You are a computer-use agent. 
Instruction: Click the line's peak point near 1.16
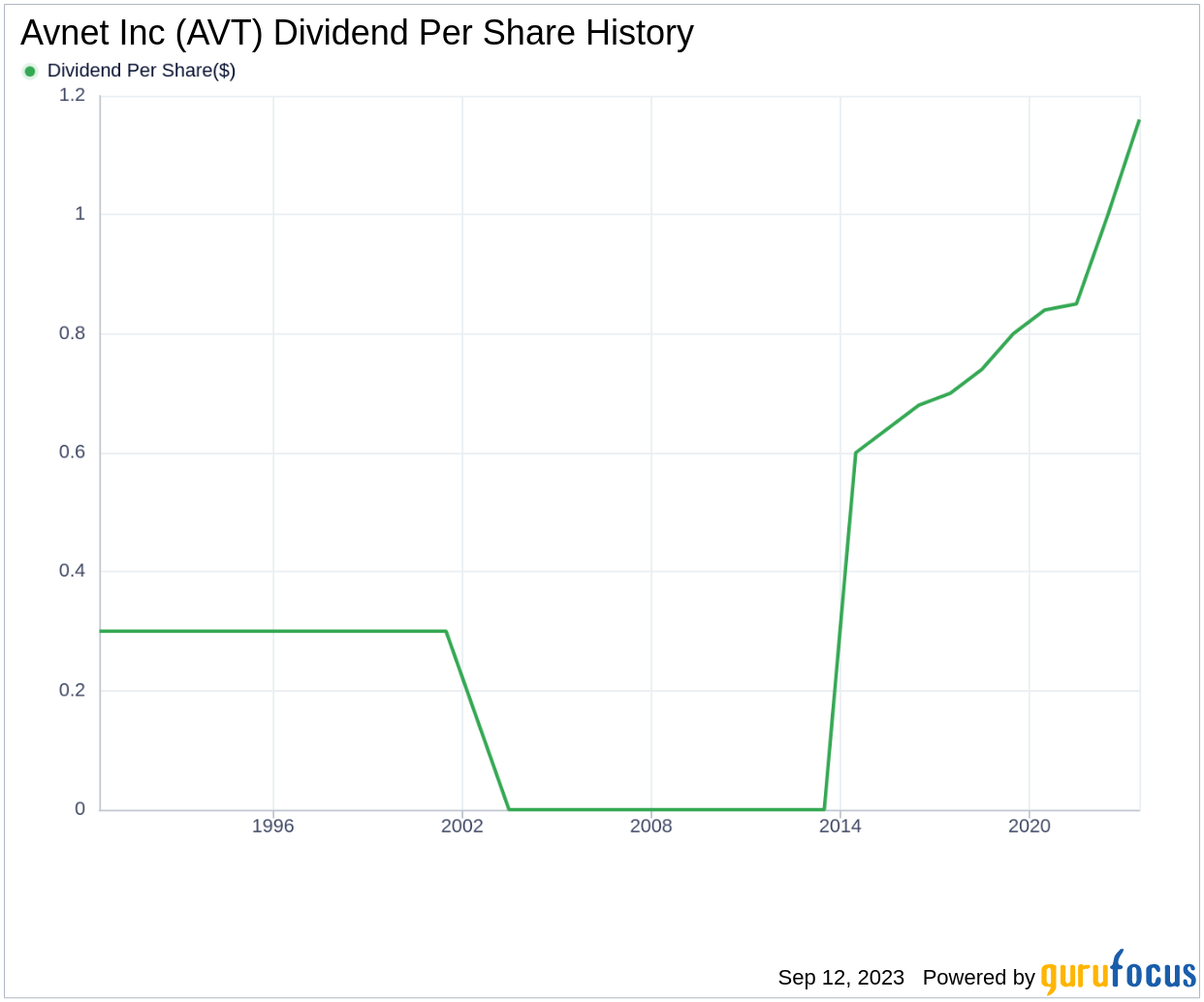(x=1138, y=120)
